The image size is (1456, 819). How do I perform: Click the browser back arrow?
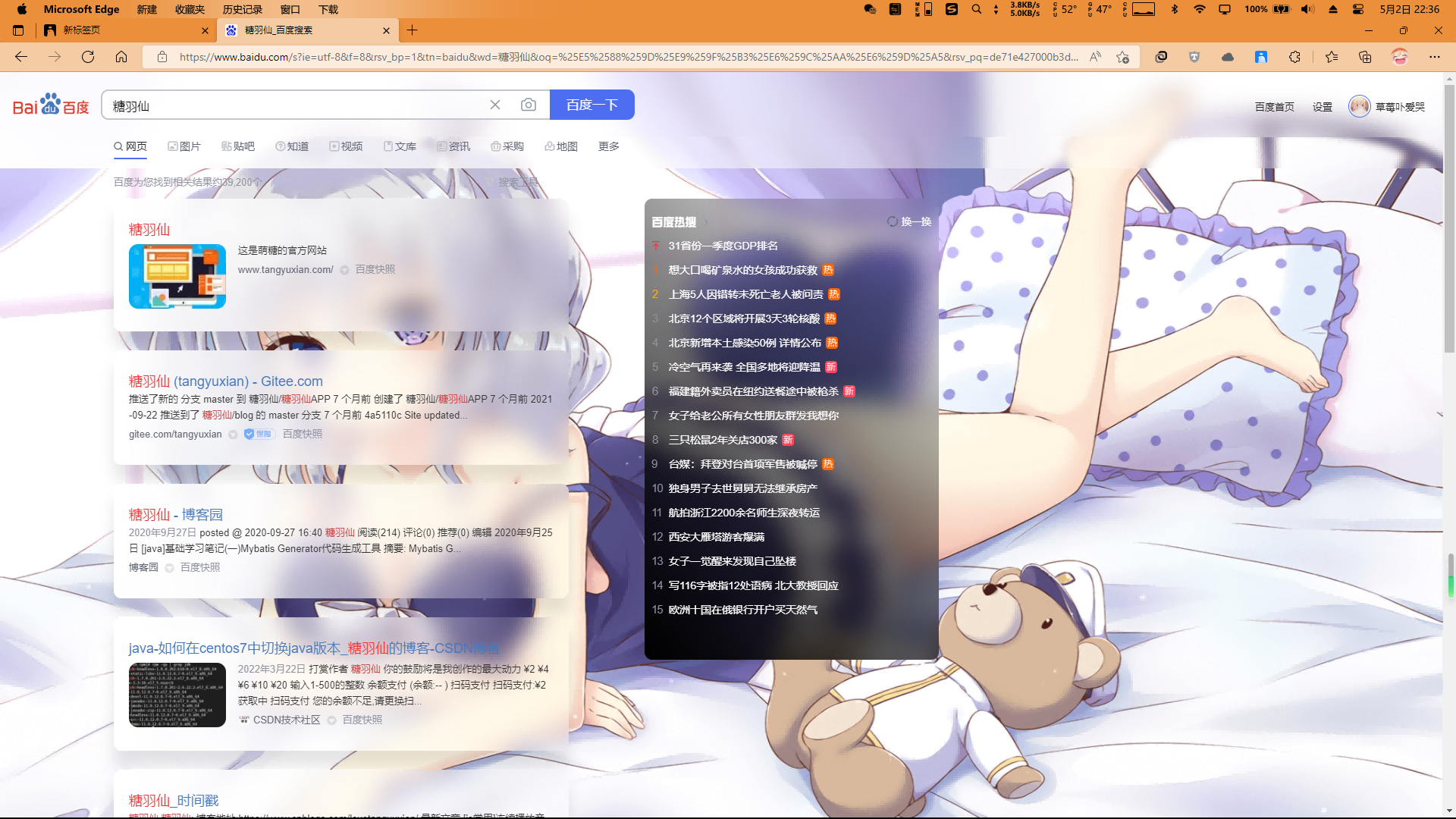(x=21, y=57)
